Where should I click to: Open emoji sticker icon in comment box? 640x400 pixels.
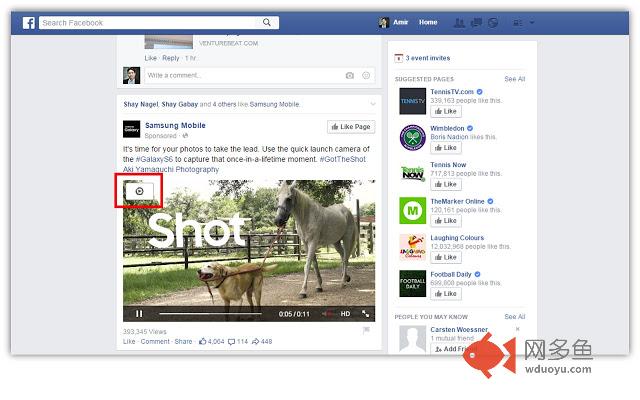[x=366, y=76]
